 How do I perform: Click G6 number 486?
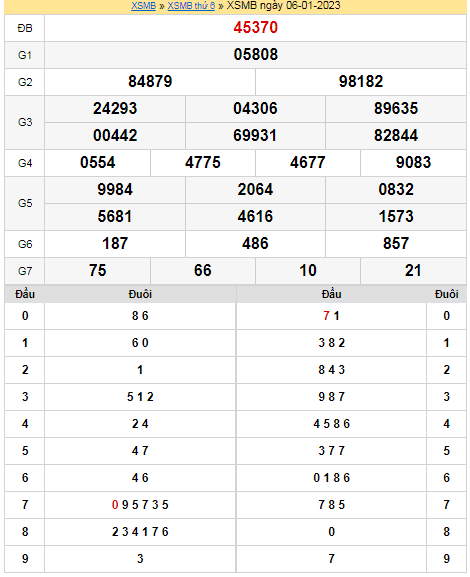click(255, 243)
